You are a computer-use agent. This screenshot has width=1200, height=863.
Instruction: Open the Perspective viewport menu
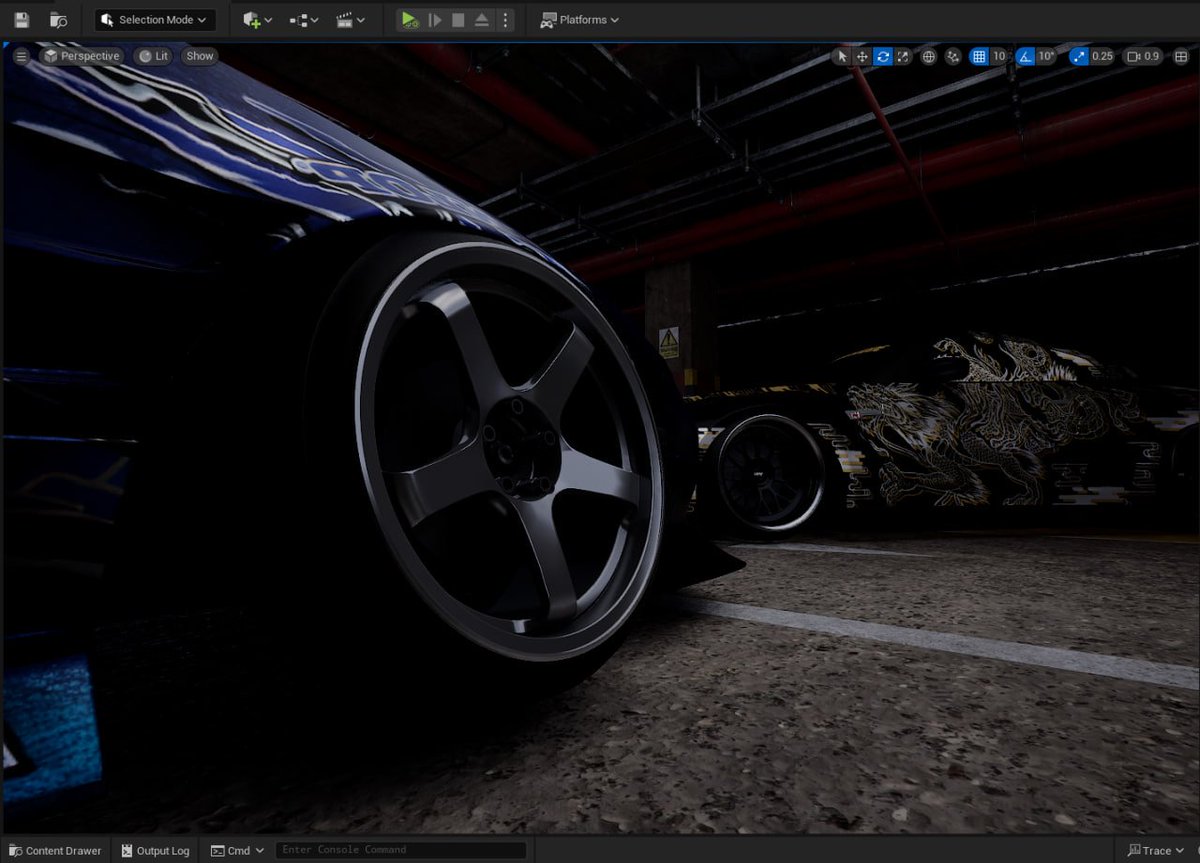click(81, 56)
